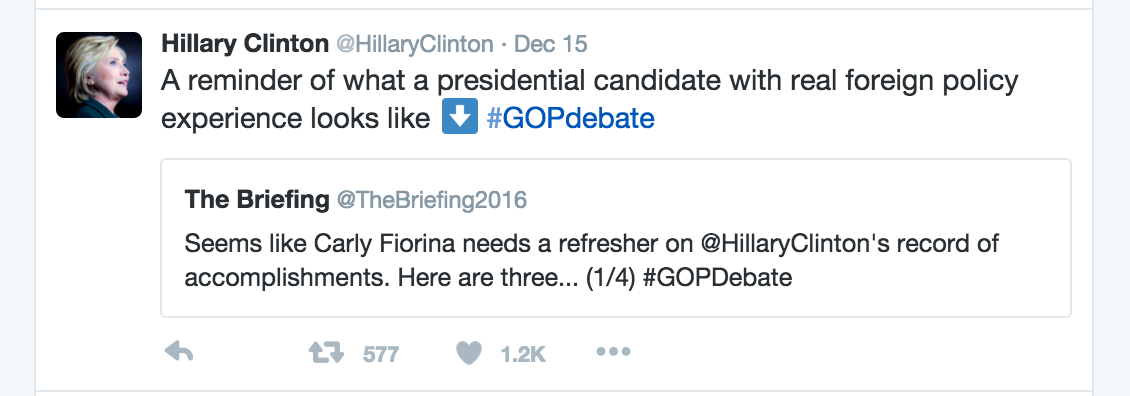
Task: Click the main tweet text
Action: tap(589, 100)
